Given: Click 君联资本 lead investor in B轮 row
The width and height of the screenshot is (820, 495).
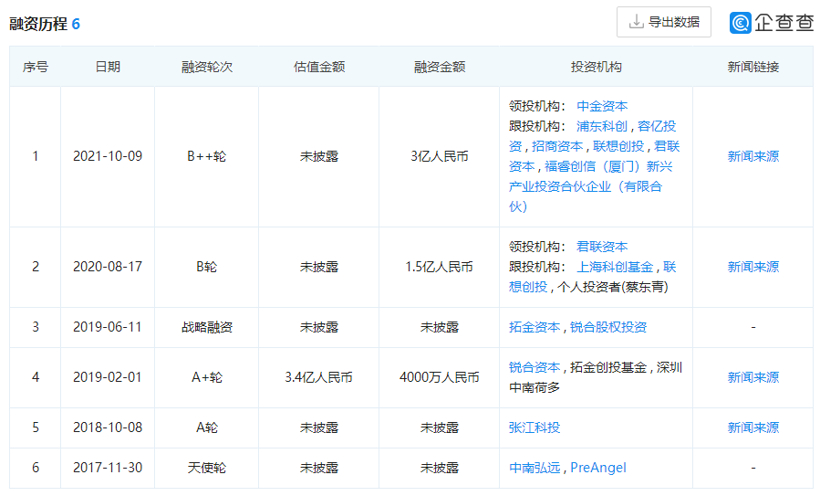Looking at the screenshot, I should (602, 246).
